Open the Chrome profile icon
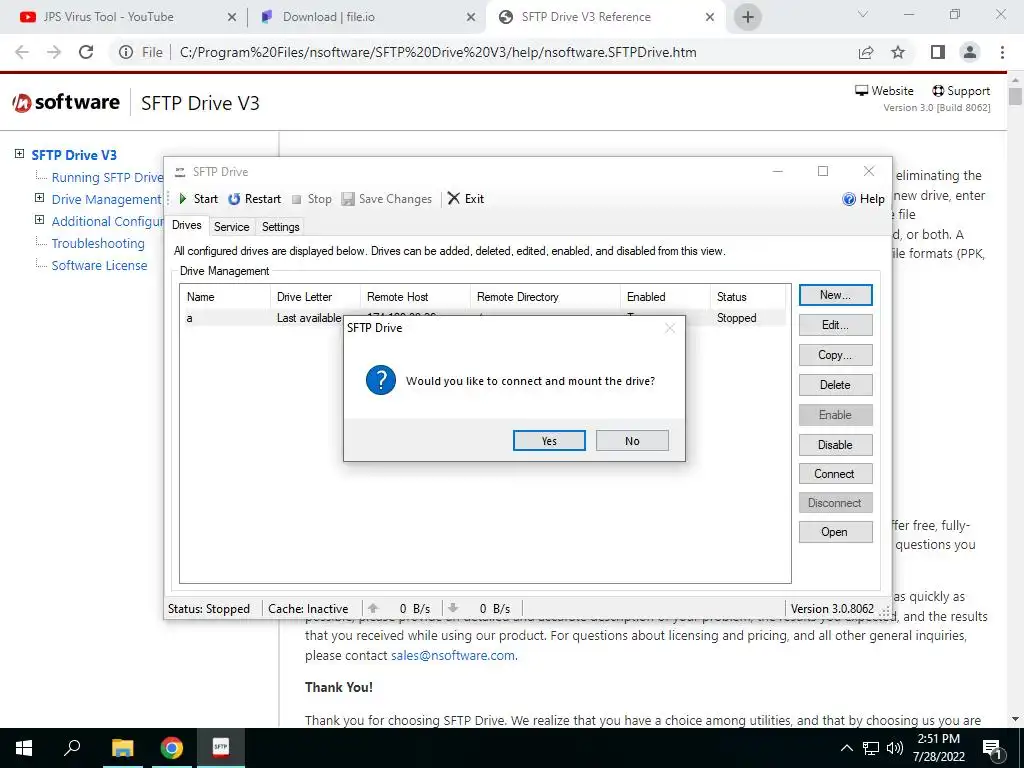Viewport: 1024px width, 768px height. pos(970,52)
